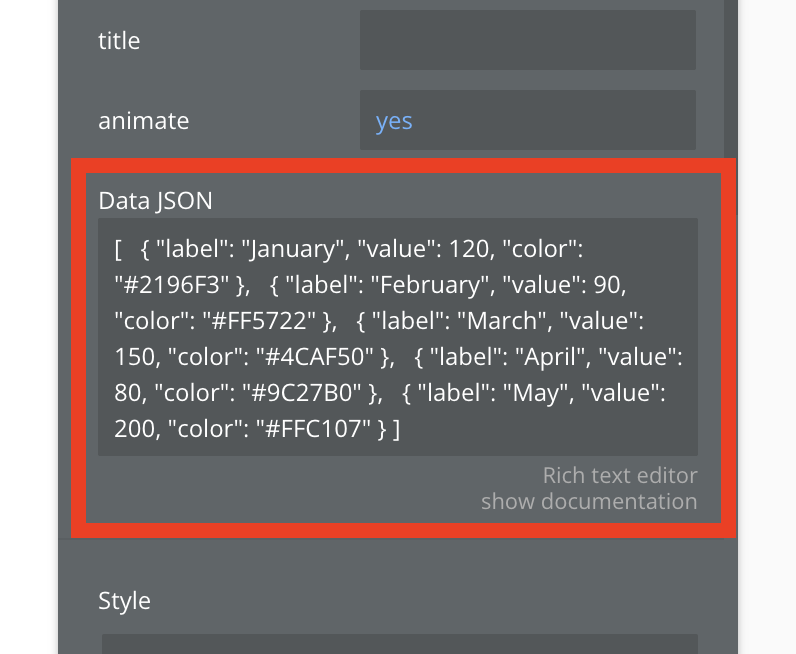The height and width of the screenshot is (654, 796).
Task: Toggle the animate "yes" value
Action: pyautogui.click(x=394, y=121)
